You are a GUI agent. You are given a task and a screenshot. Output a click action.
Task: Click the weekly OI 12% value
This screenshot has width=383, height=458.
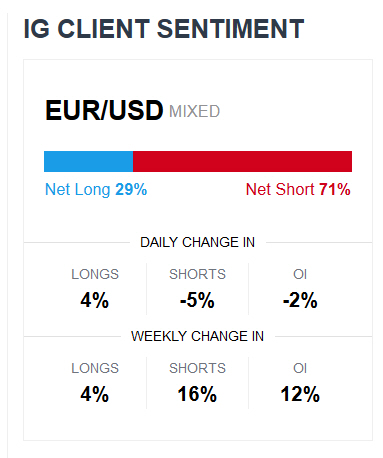pyautogui.click(x=300, y=394)
